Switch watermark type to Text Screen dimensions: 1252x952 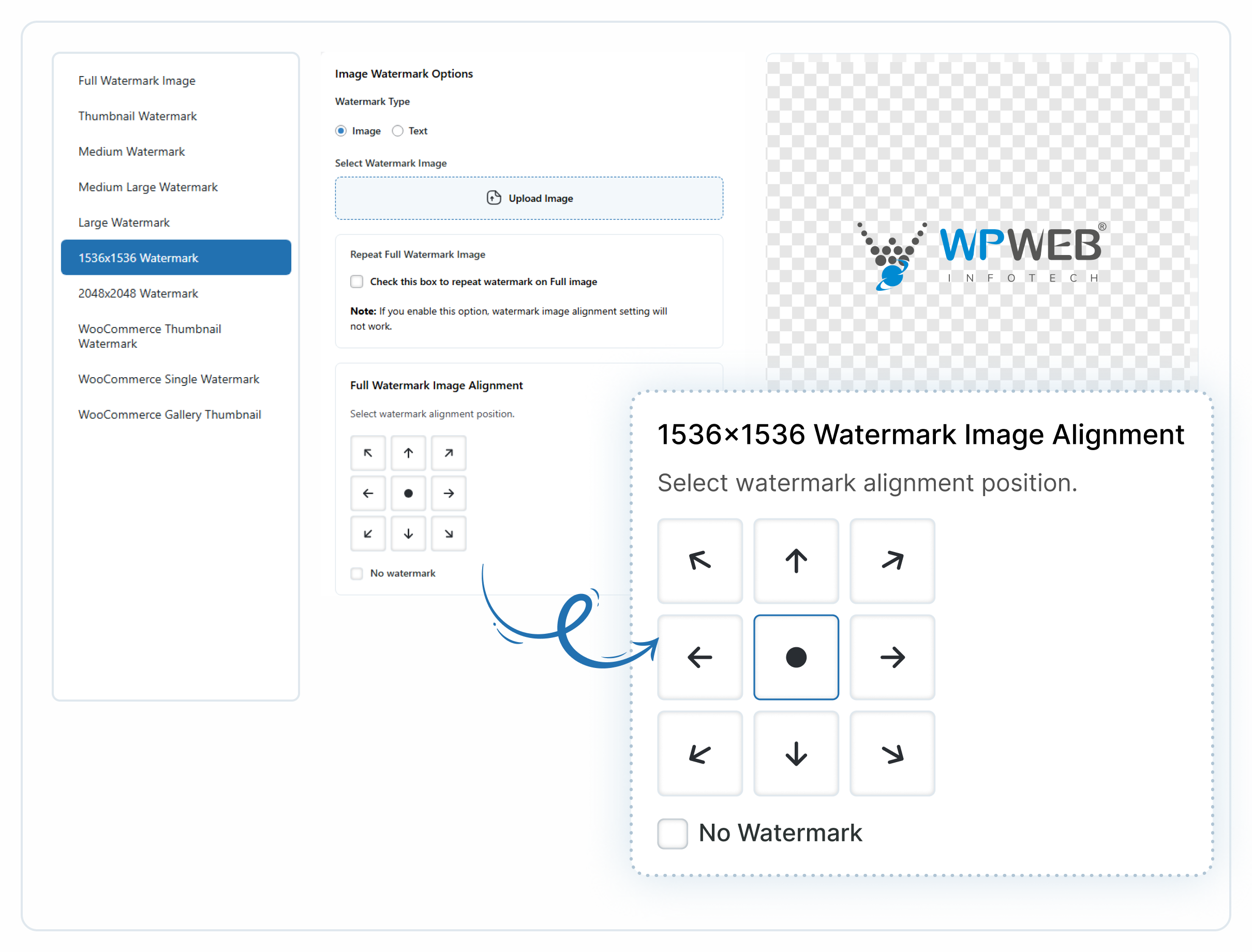(x=398, y=131)
